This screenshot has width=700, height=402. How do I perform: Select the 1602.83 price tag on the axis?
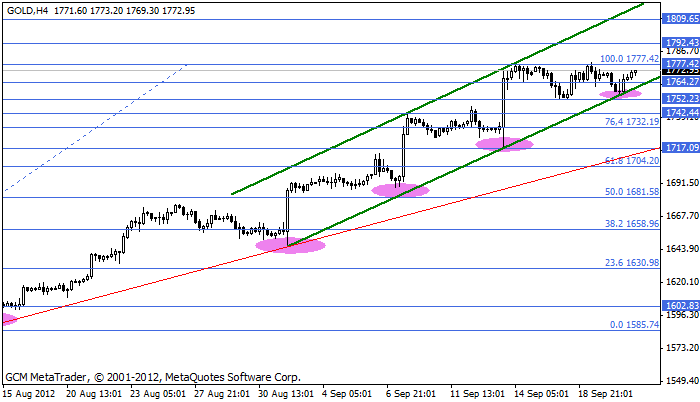coord(680,307)
